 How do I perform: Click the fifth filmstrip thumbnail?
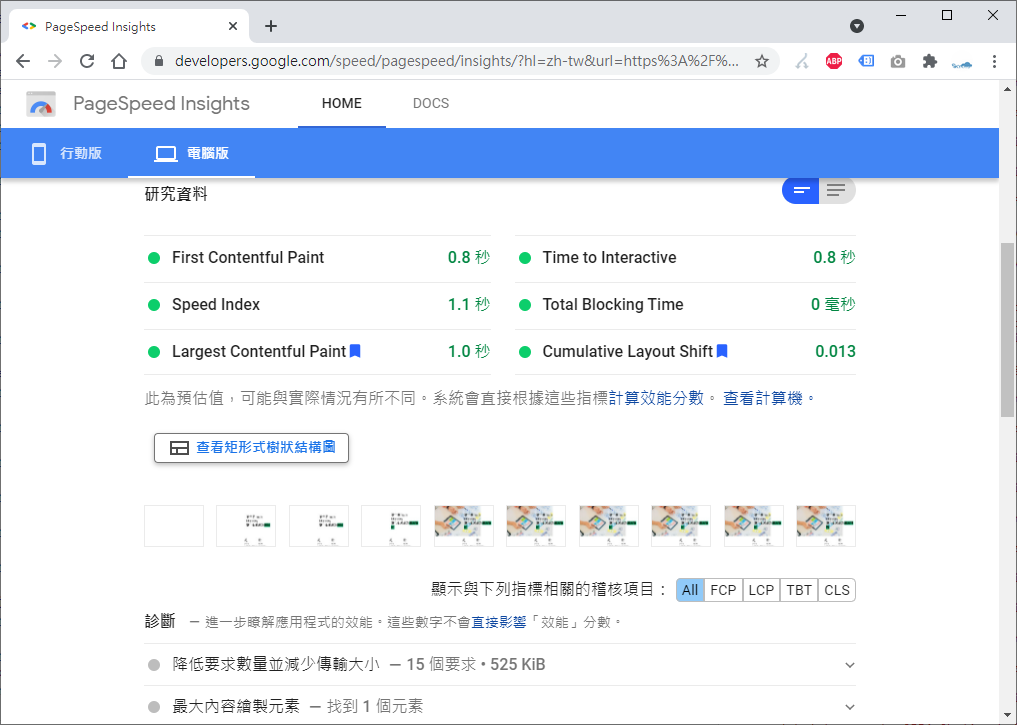tap(464, 526)
